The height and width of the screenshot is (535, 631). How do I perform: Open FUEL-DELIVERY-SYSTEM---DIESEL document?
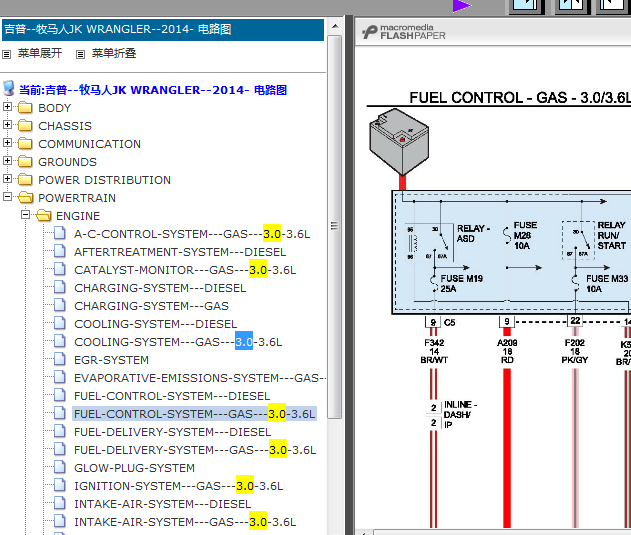tap(173, 432)
